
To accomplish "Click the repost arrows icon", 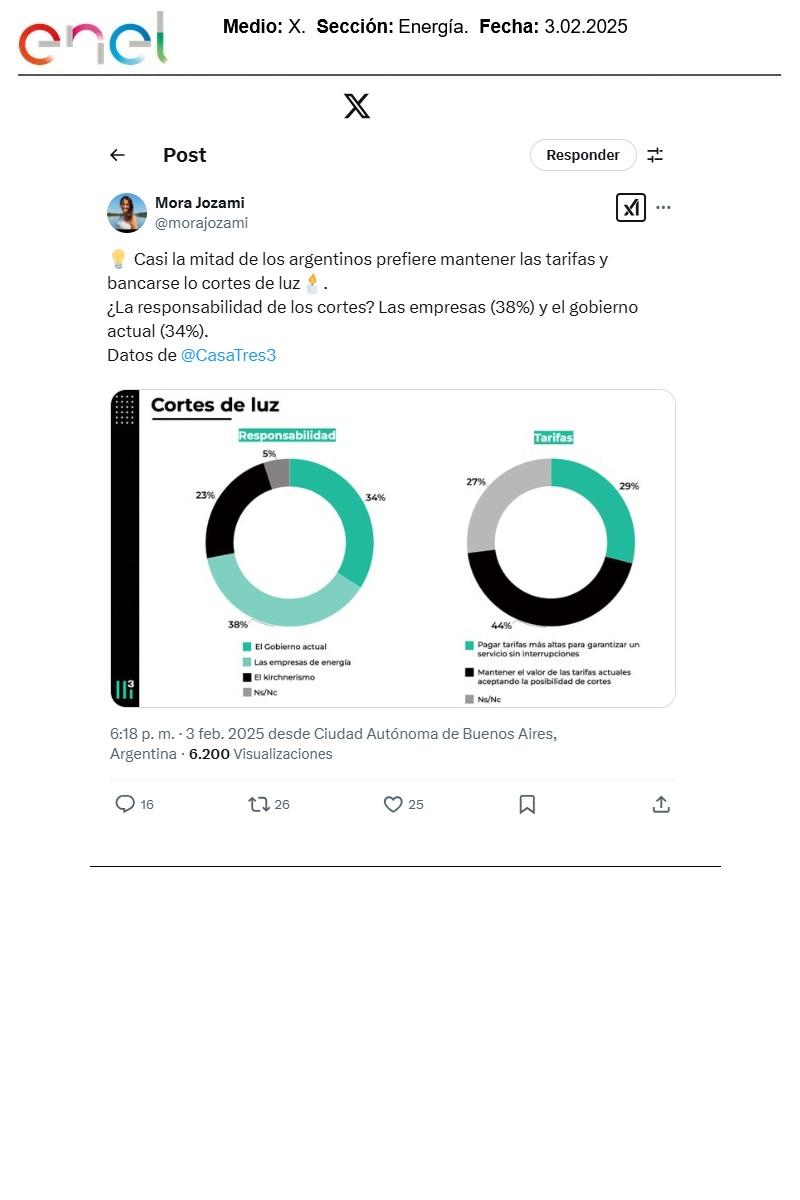I will point(259,804).
